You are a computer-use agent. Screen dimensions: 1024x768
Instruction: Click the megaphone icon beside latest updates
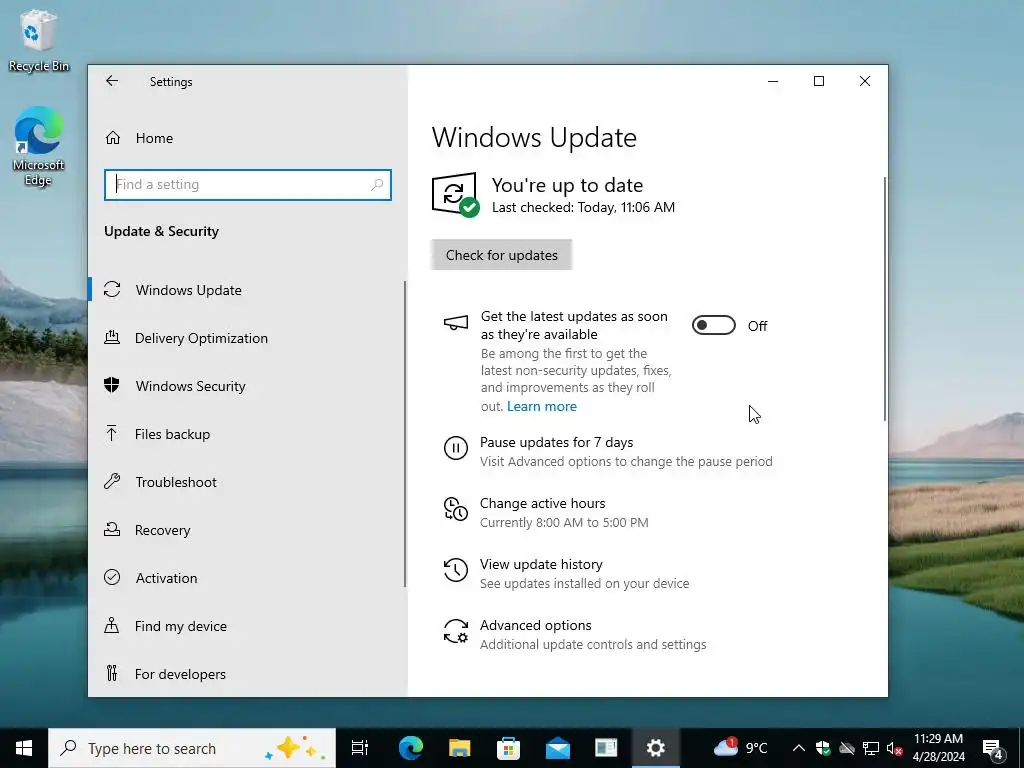456,323
